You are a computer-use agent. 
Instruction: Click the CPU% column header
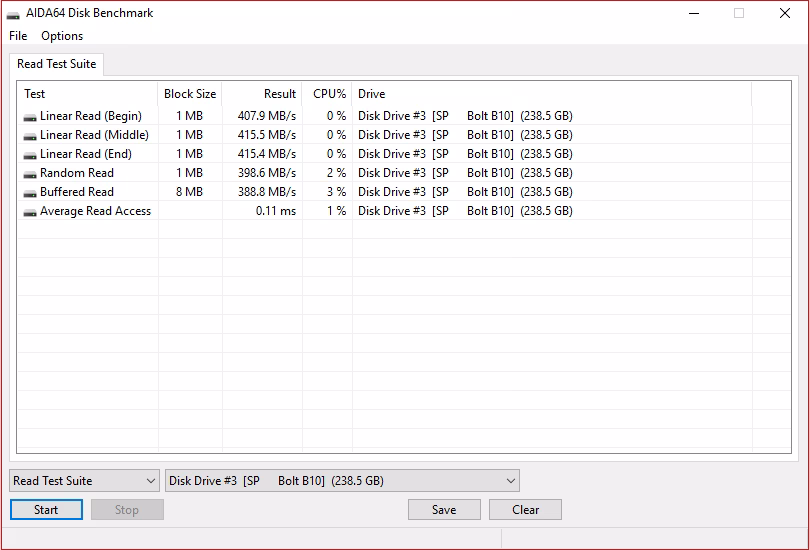click(x=327, y=93)
